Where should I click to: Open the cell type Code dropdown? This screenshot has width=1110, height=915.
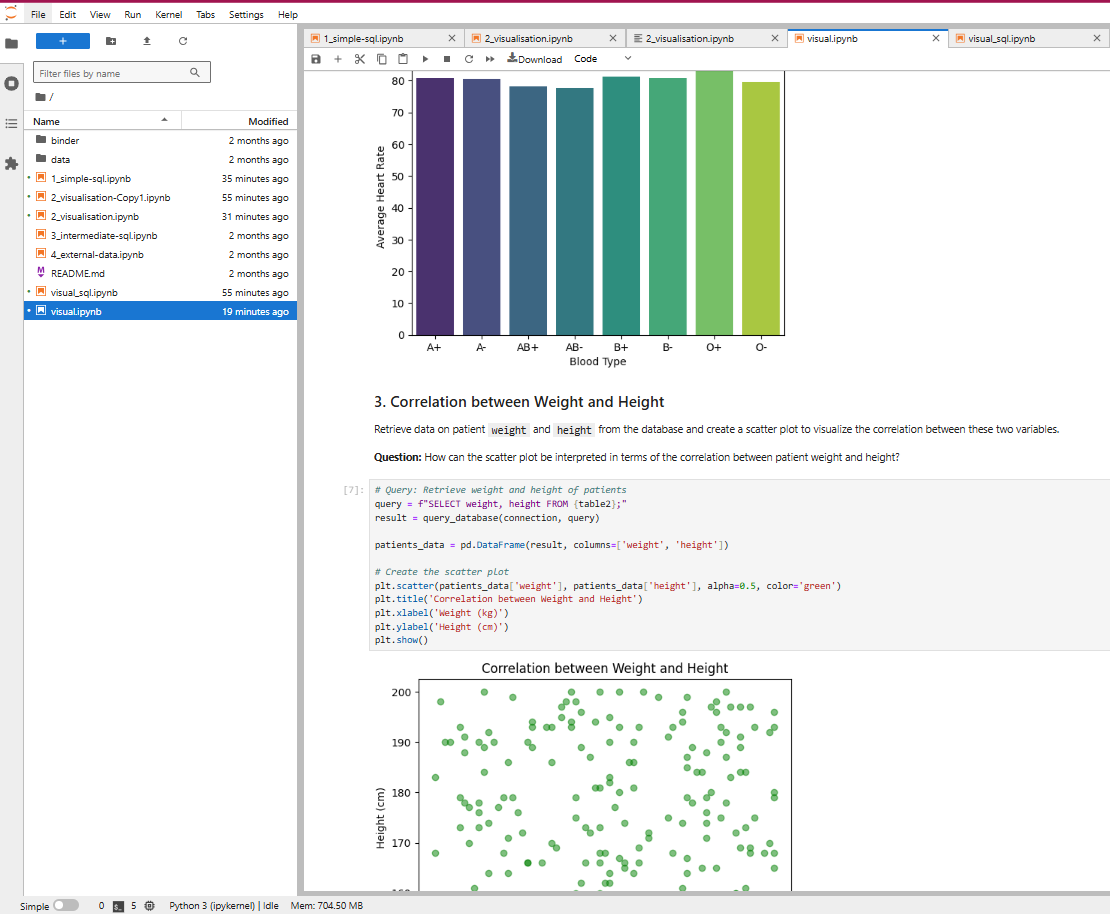tap(602, 59)
